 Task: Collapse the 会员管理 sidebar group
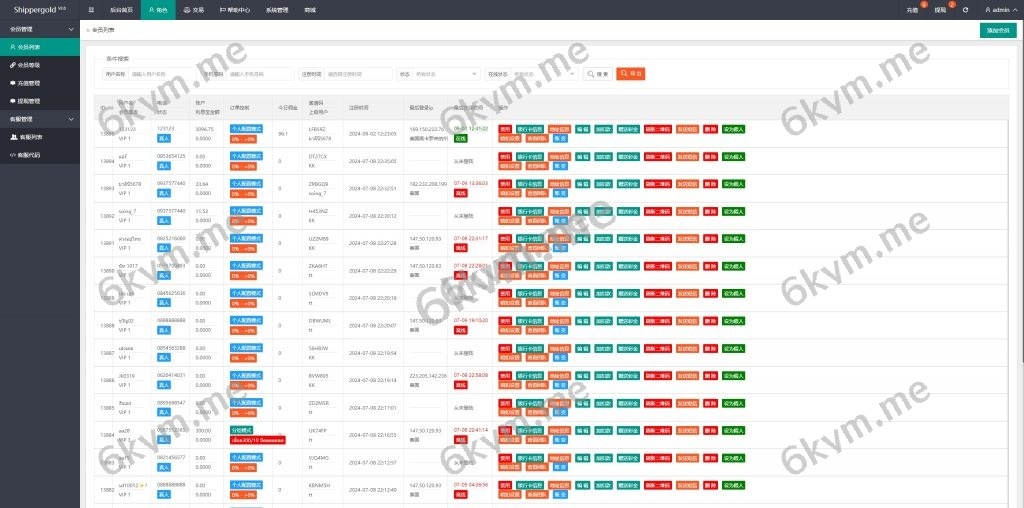[40, 29]
